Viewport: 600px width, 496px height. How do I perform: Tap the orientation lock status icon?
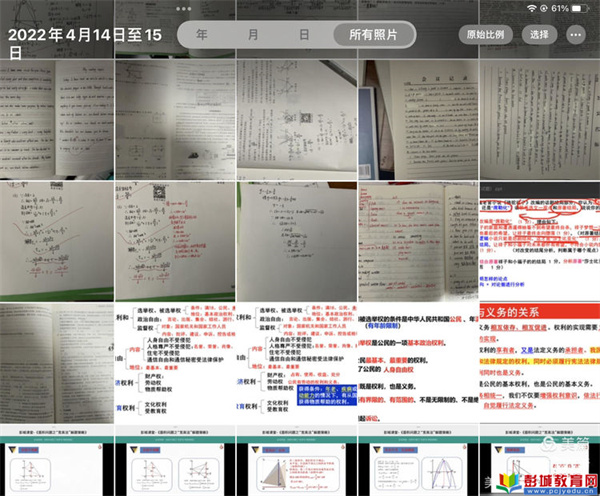[543, 8]
